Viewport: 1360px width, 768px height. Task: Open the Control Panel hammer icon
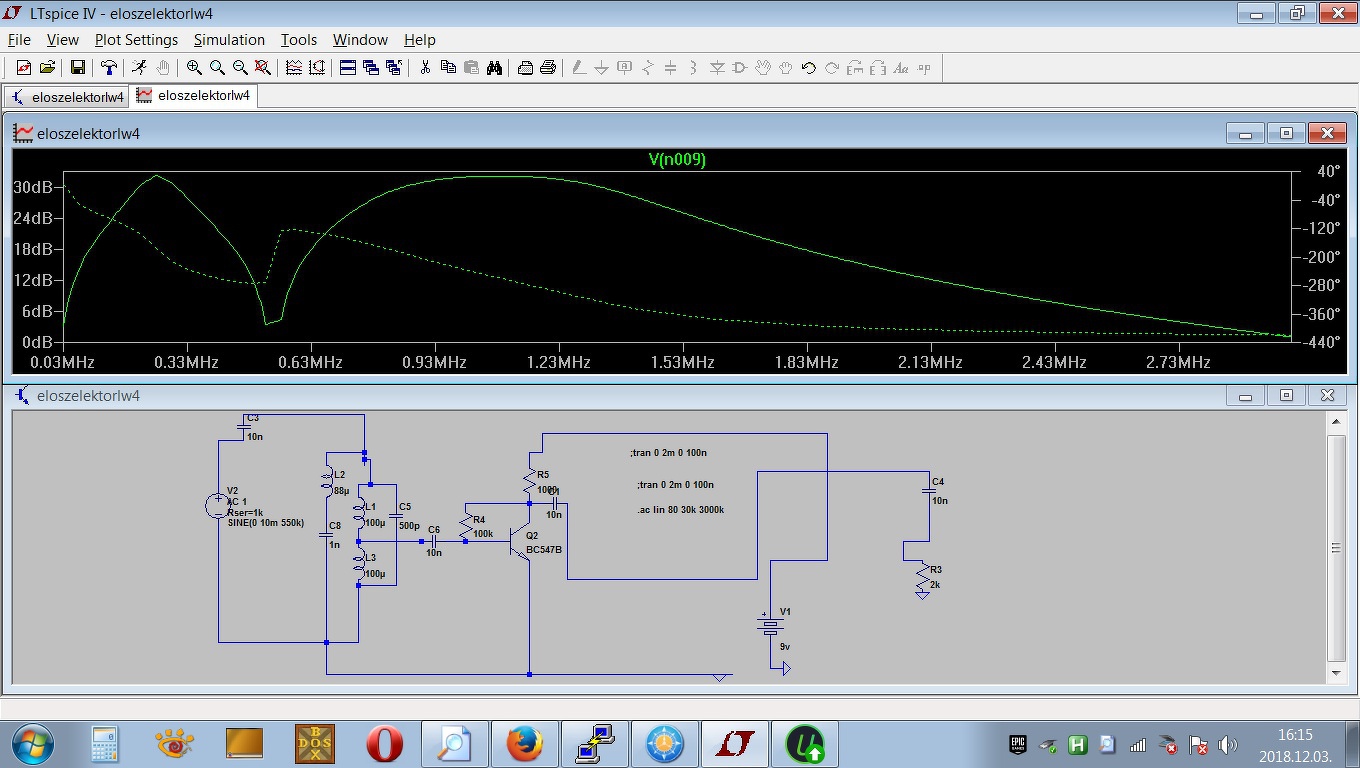click(x=109, y=68)
